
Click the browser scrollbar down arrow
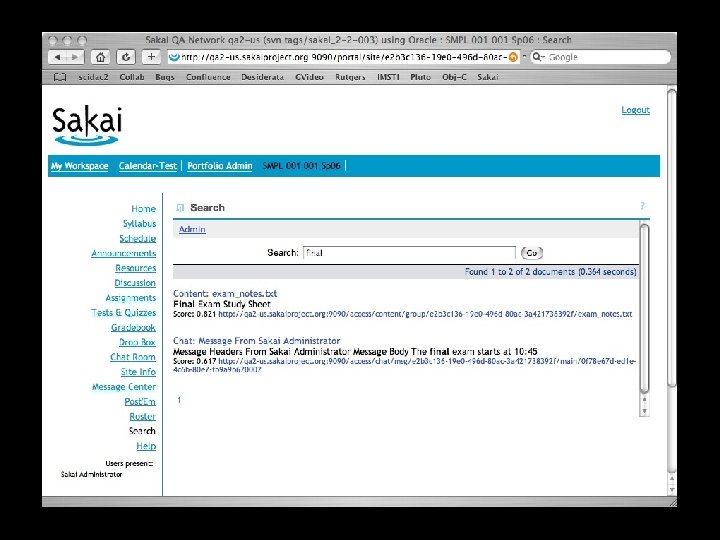(672, 490)
